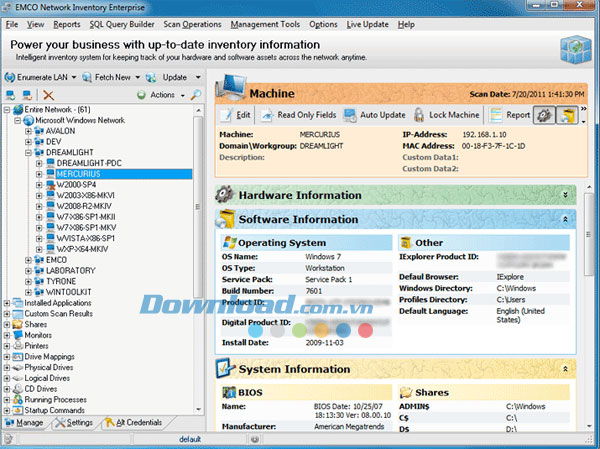The height and width of the screenshot is (449, 600).
Task: Expand the LABORATORY domain node
Action: (28, 271)
